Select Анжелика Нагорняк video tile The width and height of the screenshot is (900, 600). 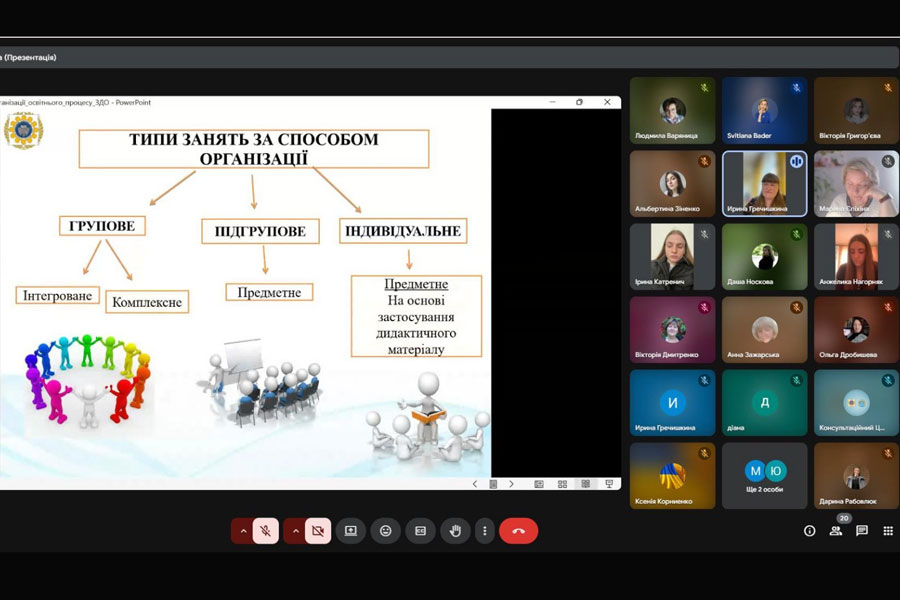click(x=856, y=257)
